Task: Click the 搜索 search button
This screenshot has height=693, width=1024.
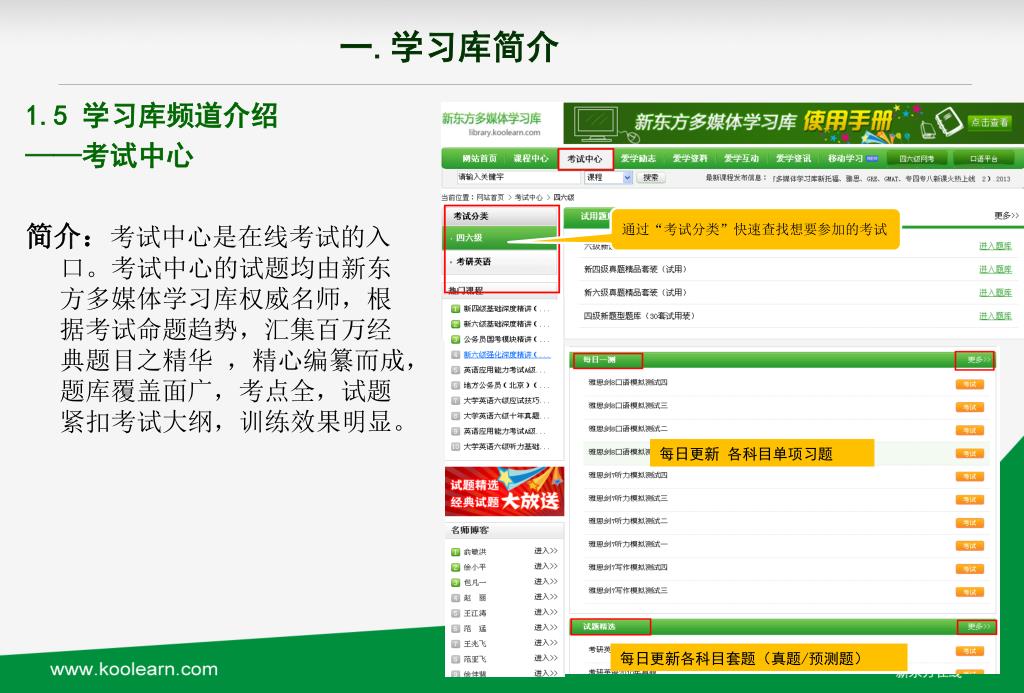Action: point(650,177)
